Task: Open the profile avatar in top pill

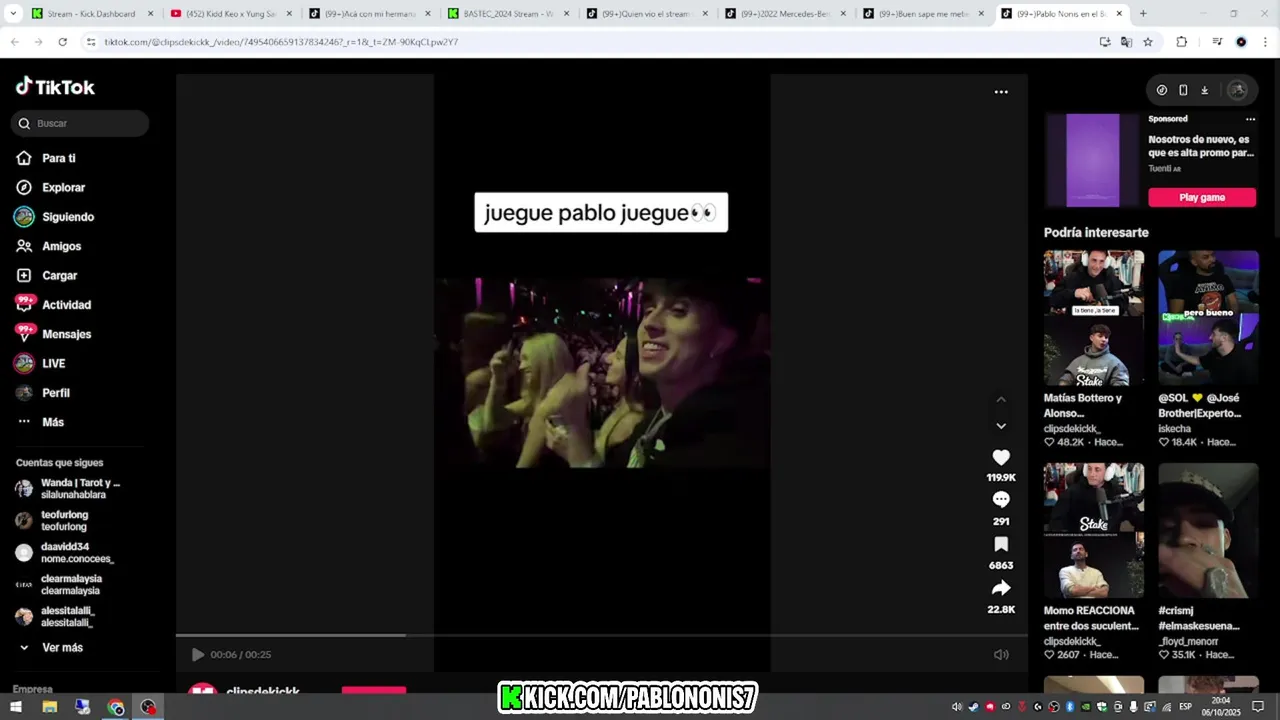Action: click(1237, 90)
